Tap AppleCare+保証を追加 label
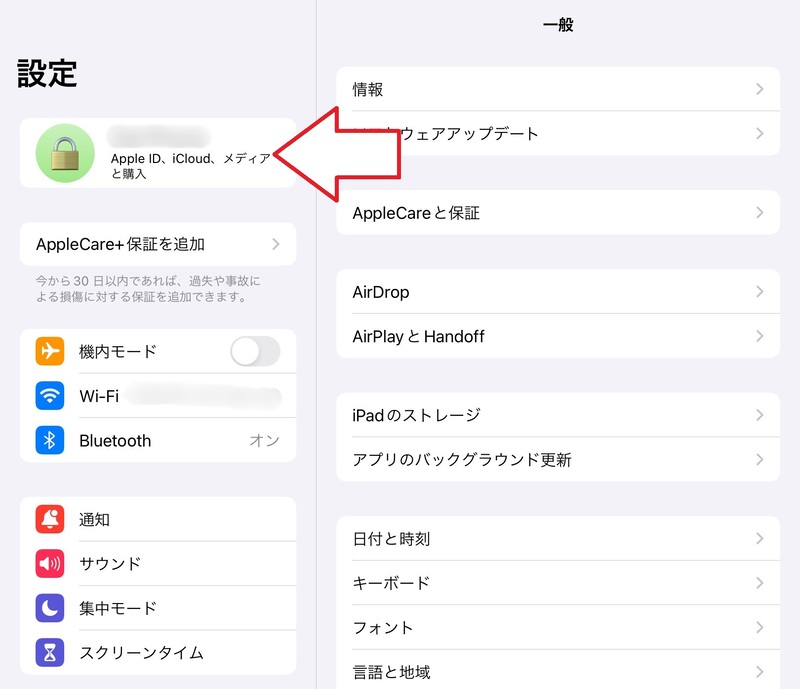The width and height of the screenshot is (800, 689). (x=120, y=244)
